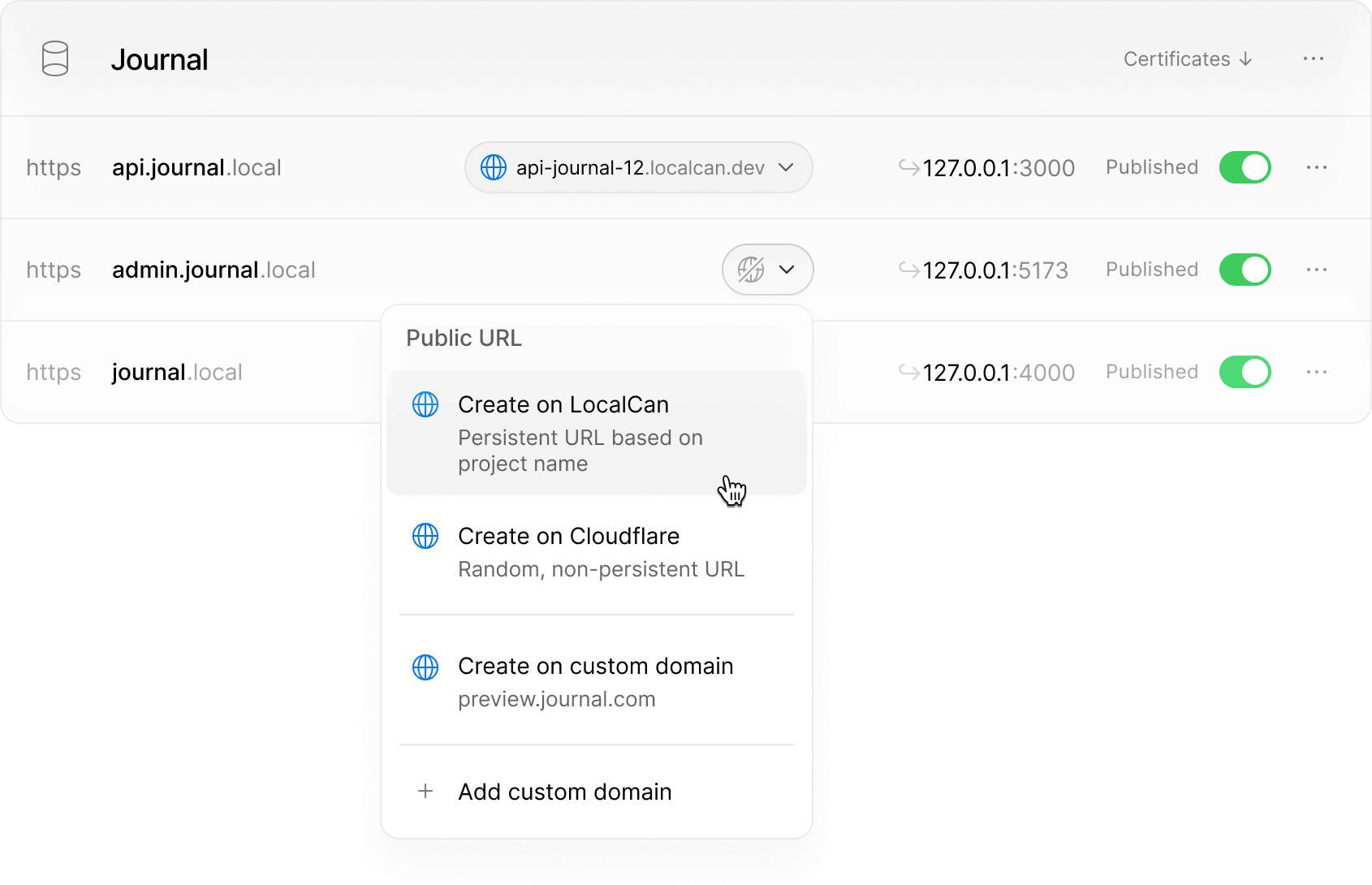
Task: Choose Create on Cloudflare random URL
Action: point(569,536)
